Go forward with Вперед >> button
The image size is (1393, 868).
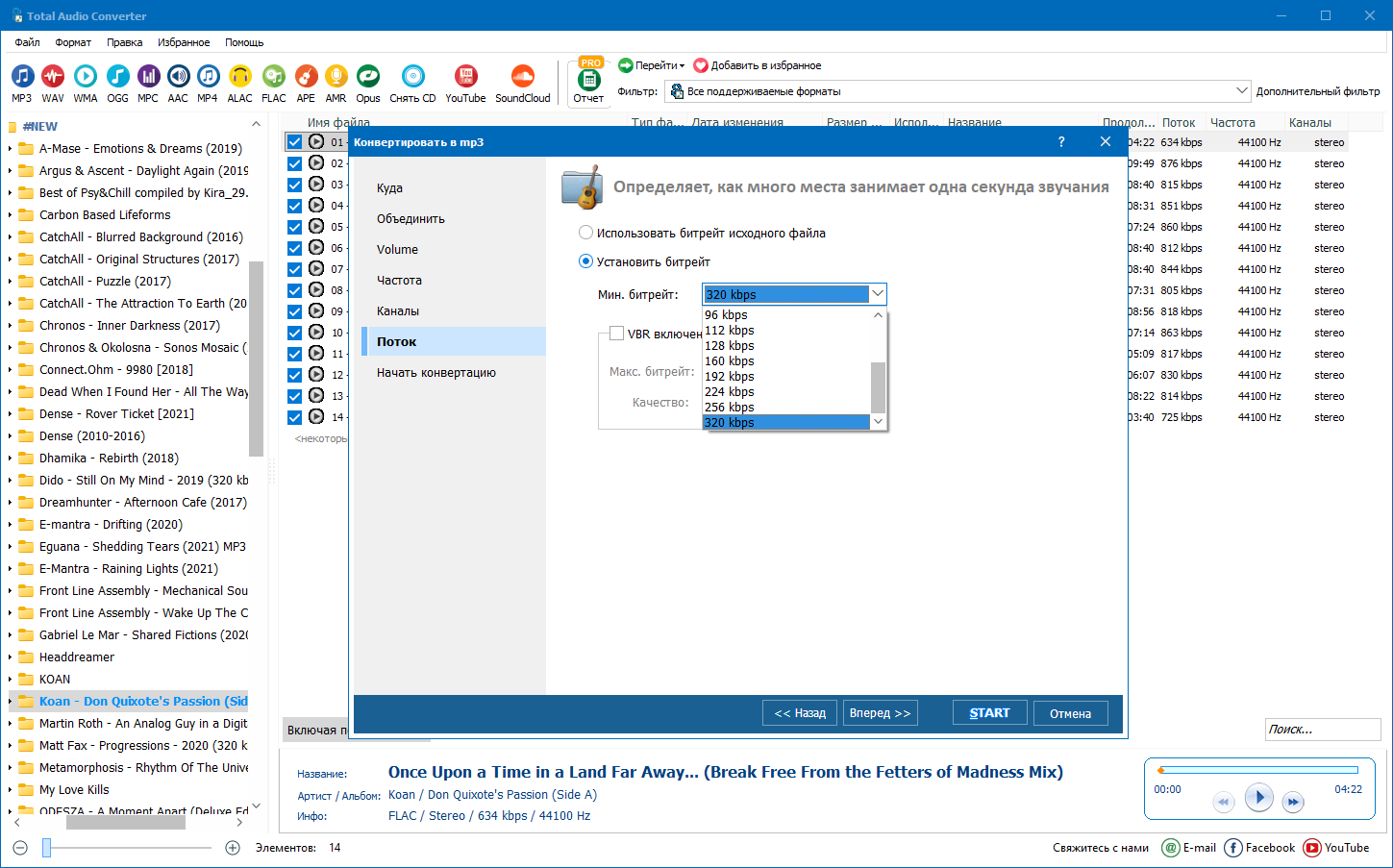click(x=880, y=713)
